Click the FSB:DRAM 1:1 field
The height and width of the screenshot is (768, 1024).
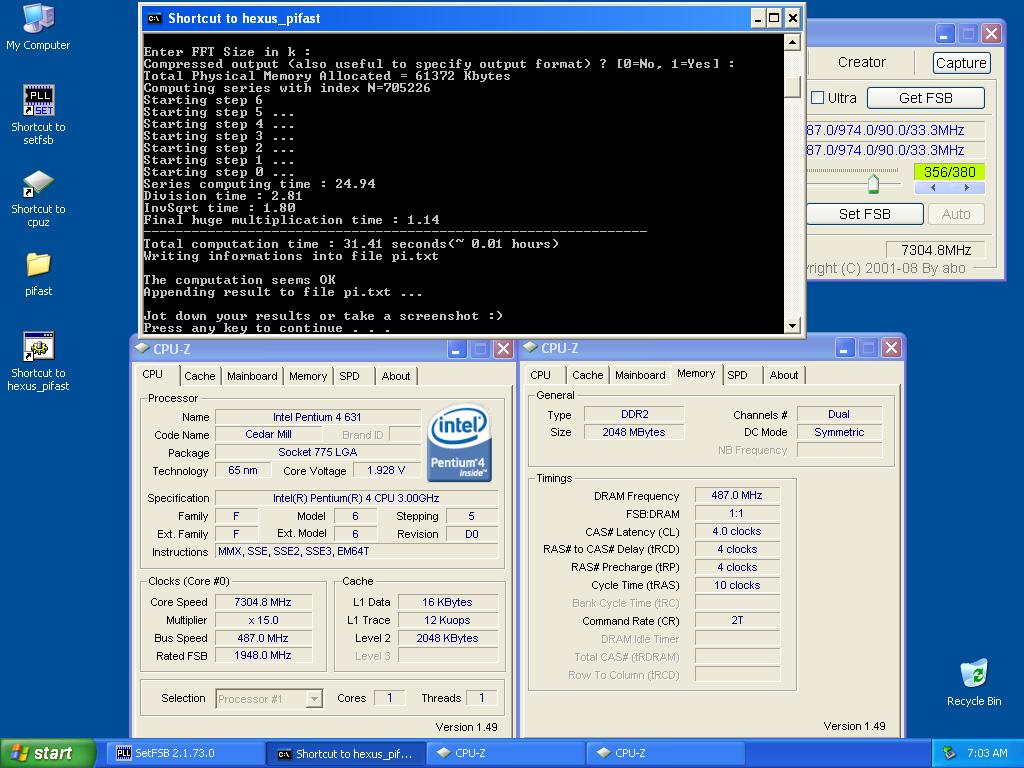click(x=737, y=513)
